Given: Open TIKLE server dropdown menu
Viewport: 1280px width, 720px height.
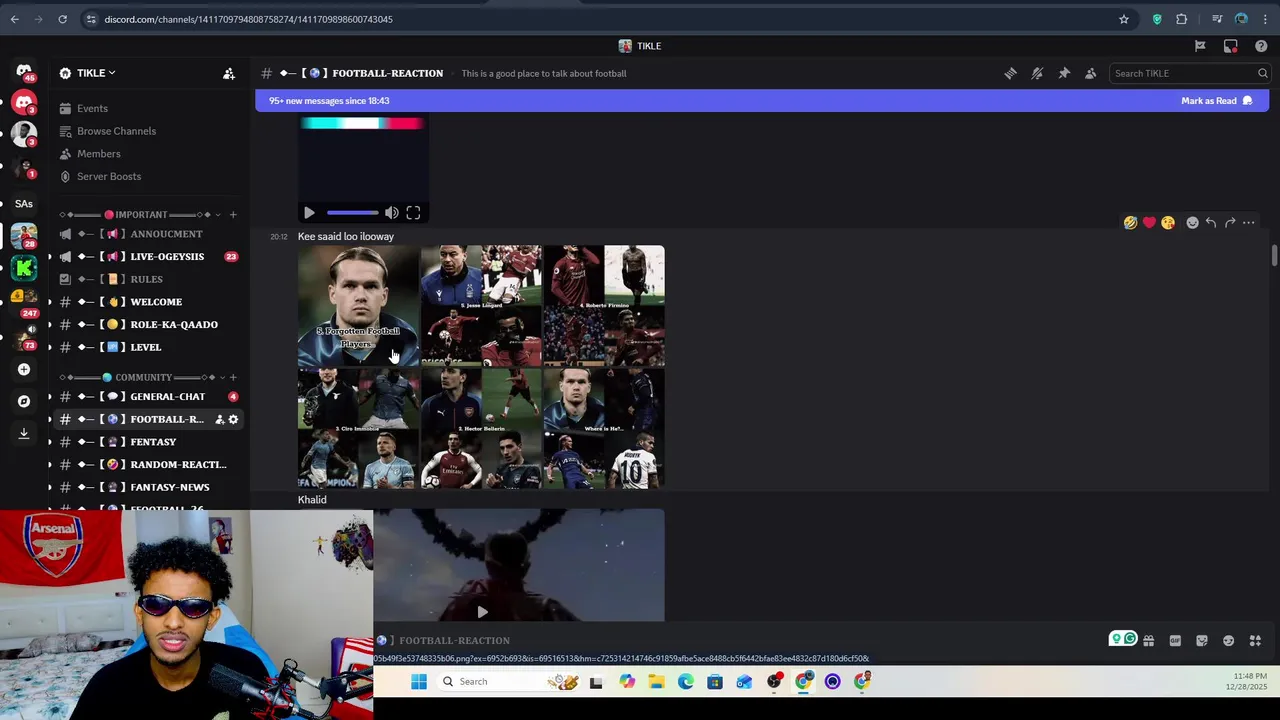Looking at the screenshot, I should (97, 73).
